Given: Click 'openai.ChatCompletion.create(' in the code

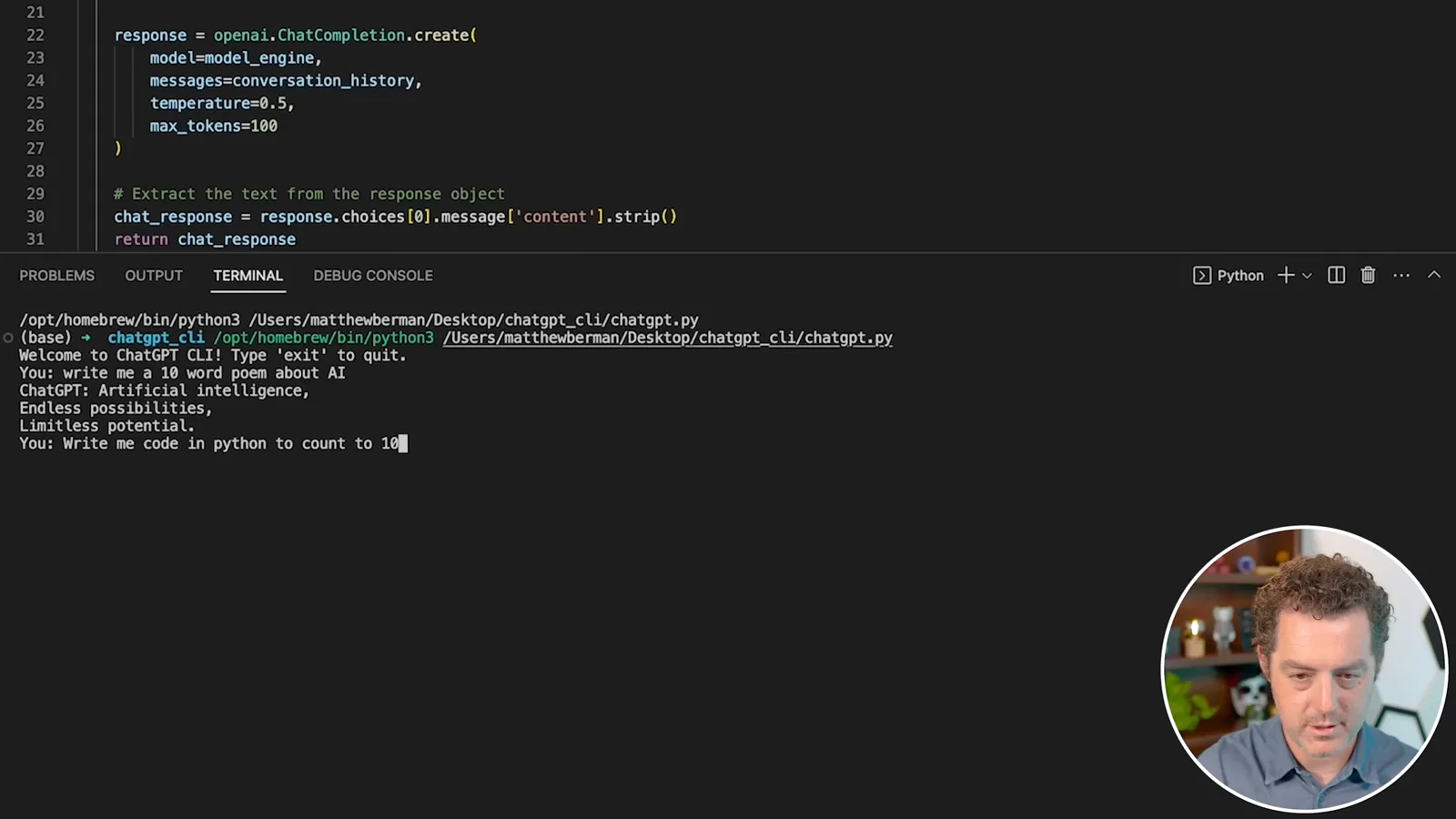Looking at the screenshot, I should [x=346, y=35].
